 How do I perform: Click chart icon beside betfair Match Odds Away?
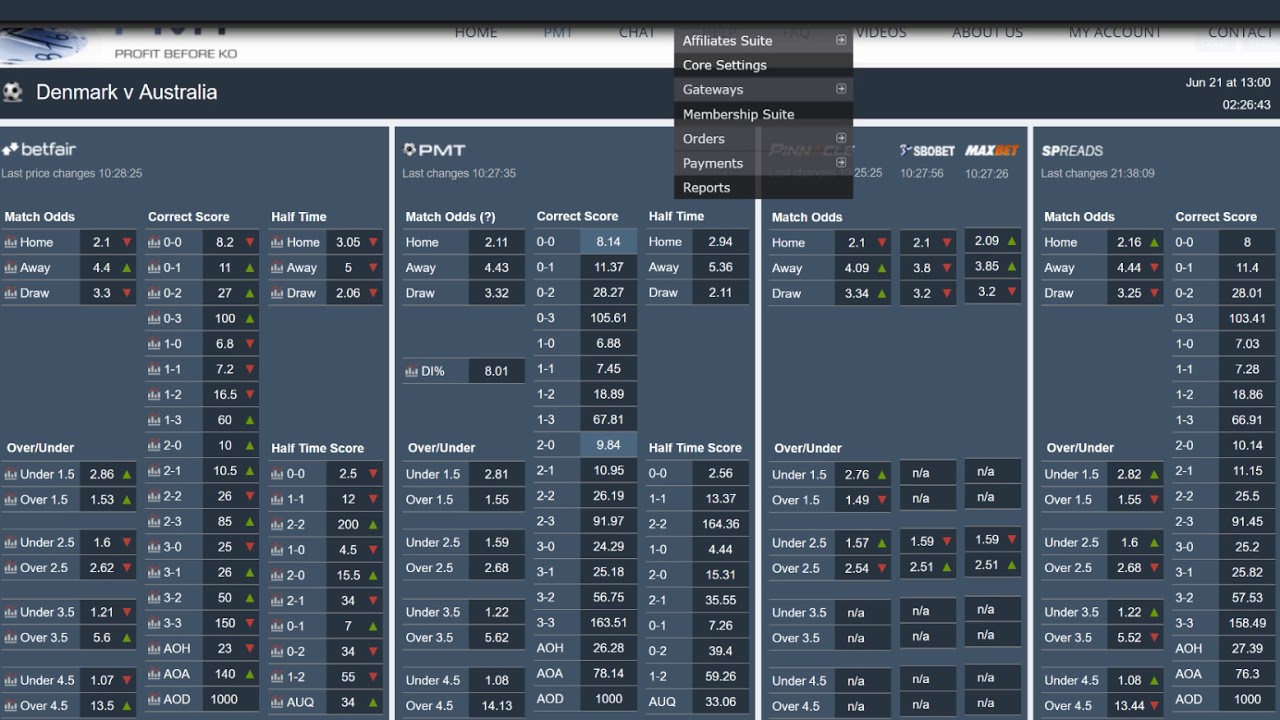pyautogui.click(x=11, y=268)
